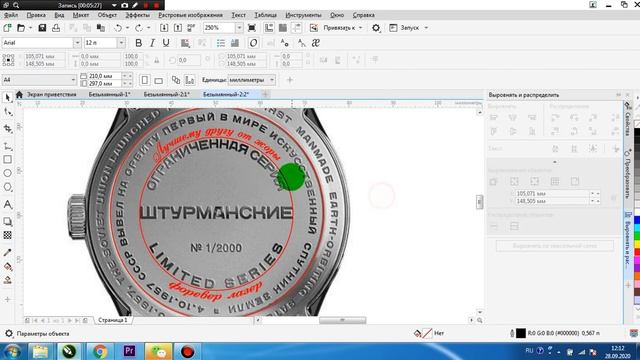Expand the Привязать к dropdown
Viewport: 640px width, 360px height.
pyautogui.click(x=361, y=28)
